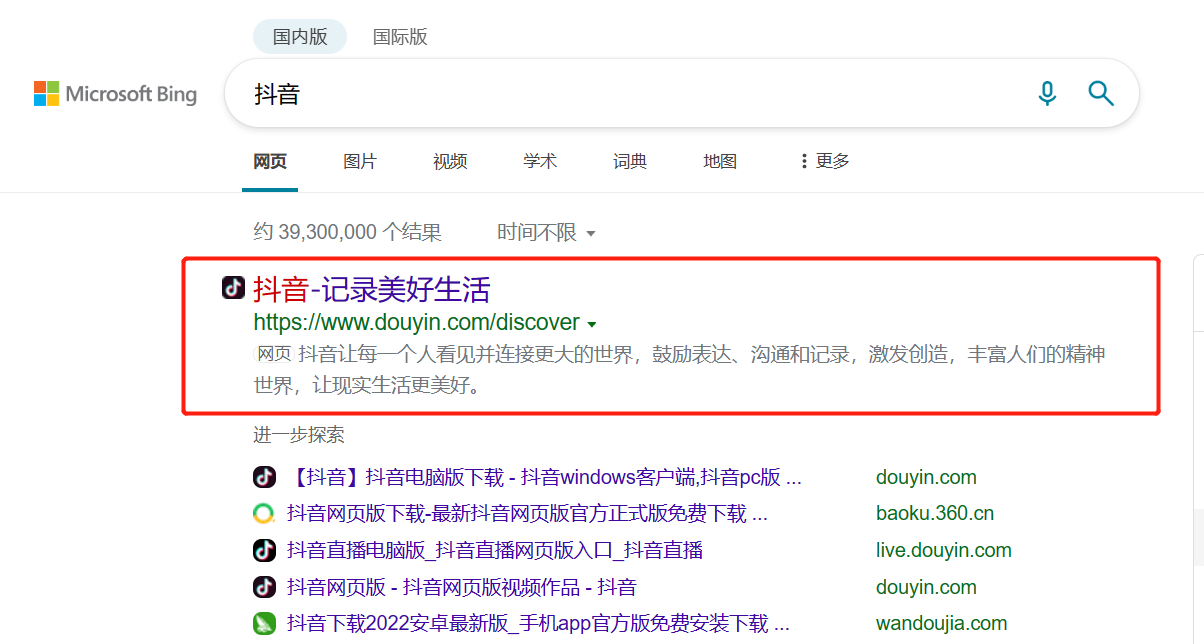Image resolution: width=1204 pixels, height=644 pixels.
Task: Click Douyin icon beside 抖音-记录美好生活 title
Action: pos(233,288)
